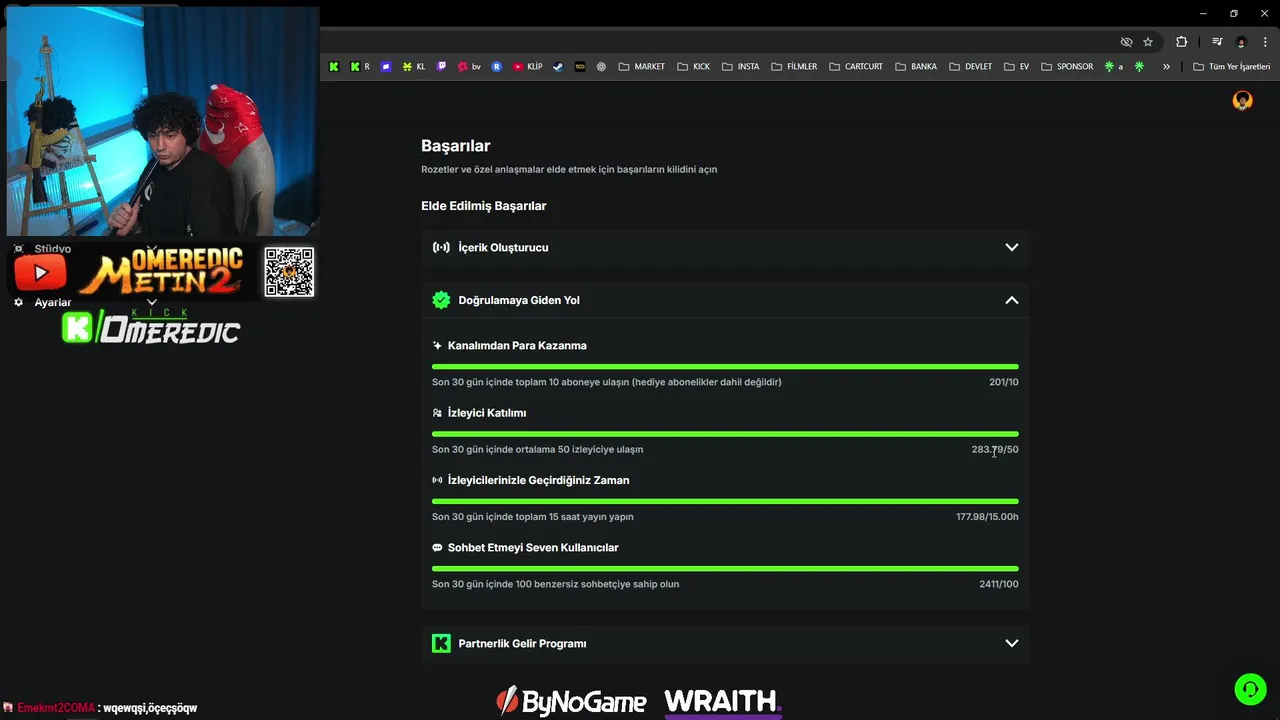
Task: Bookmark this page with the star icon
Action: point(1148,42)
